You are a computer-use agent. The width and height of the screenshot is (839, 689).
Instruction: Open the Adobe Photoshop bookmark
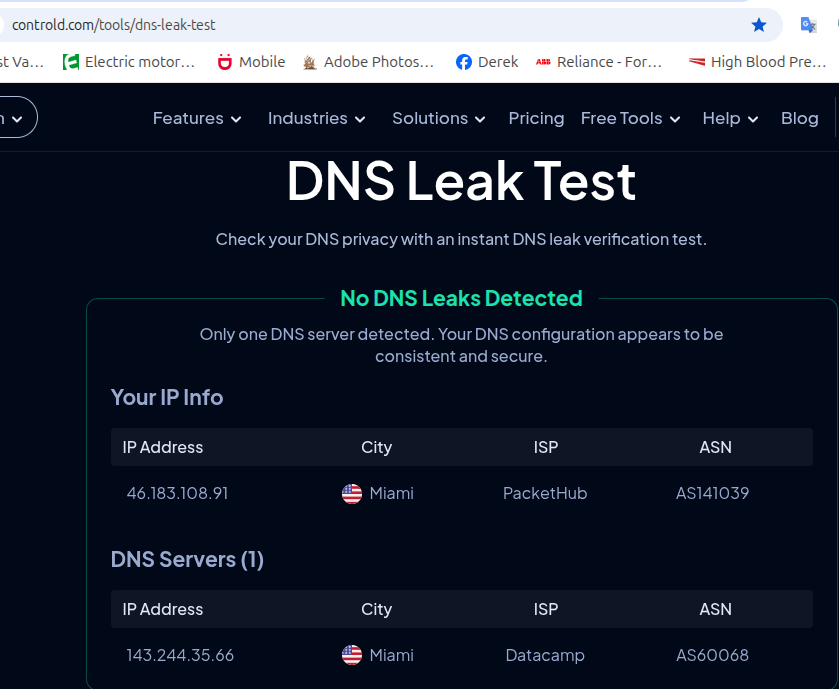click(368, 62)
